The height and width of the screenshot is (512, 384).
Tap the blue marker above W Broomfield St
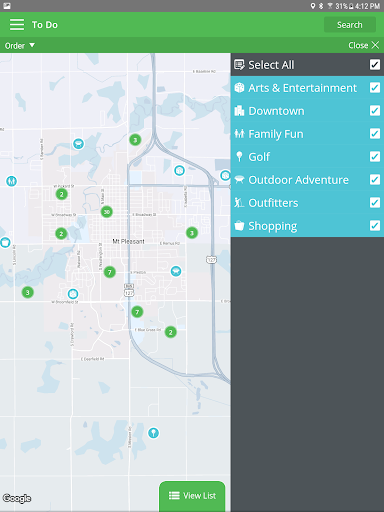(x=73, y=294)
